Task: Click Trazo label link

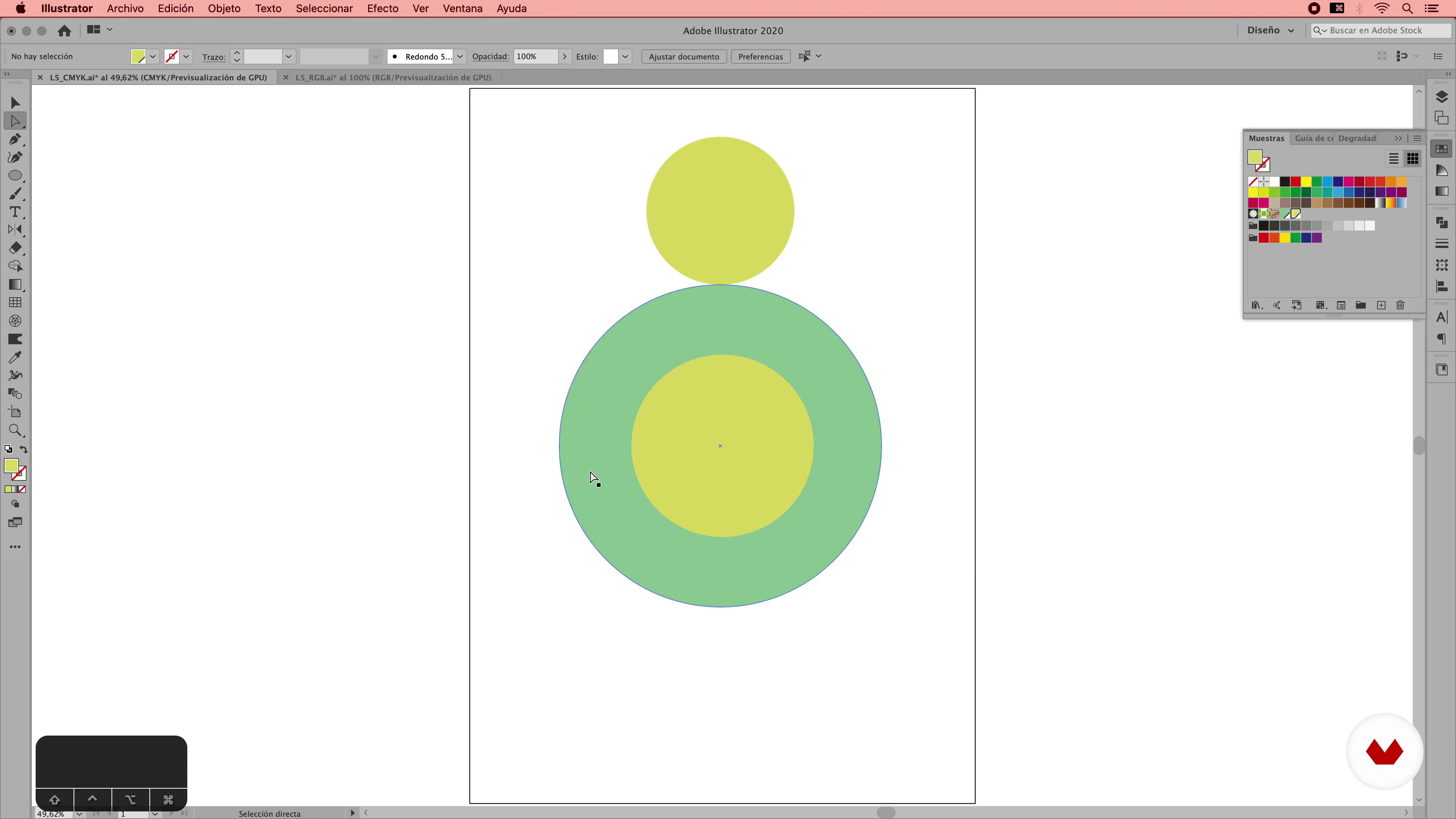Action: coord(213,57)
